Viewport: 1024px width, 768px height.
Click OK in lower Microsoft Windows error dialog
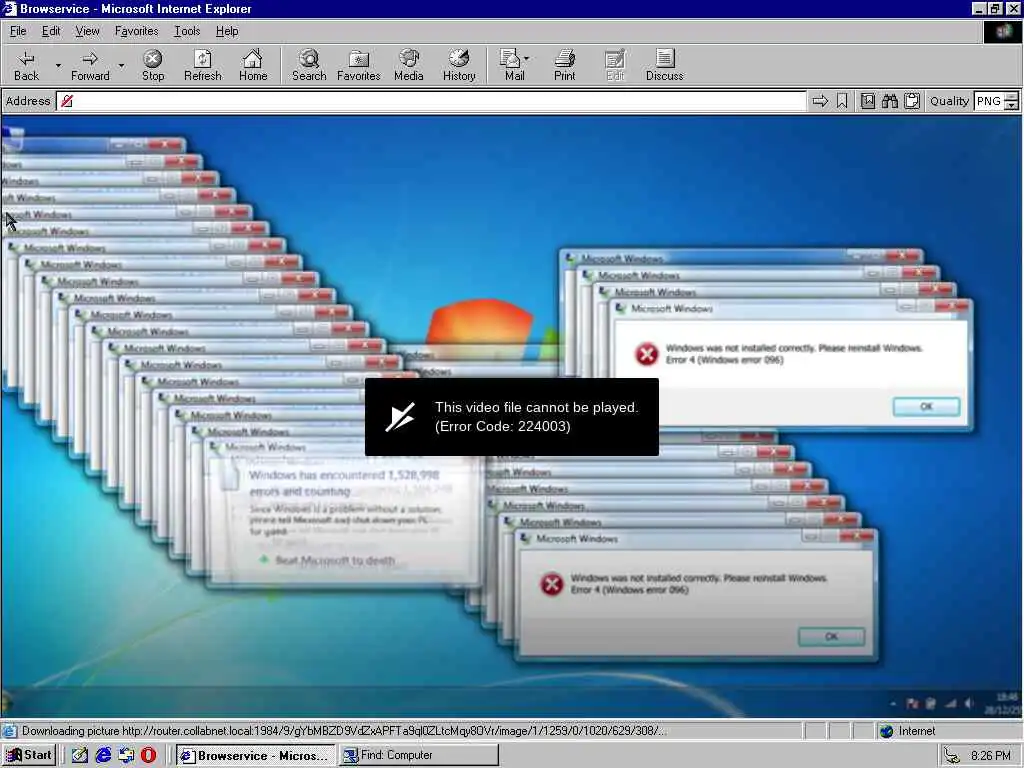[x=831, y=636]
